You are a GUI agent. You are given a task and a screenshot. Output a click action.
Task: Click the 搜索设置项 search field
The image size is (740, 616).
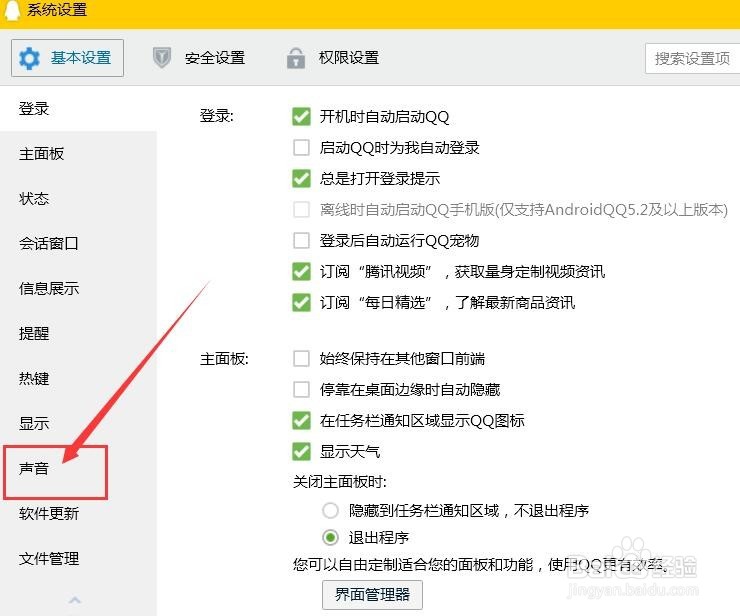692,59
